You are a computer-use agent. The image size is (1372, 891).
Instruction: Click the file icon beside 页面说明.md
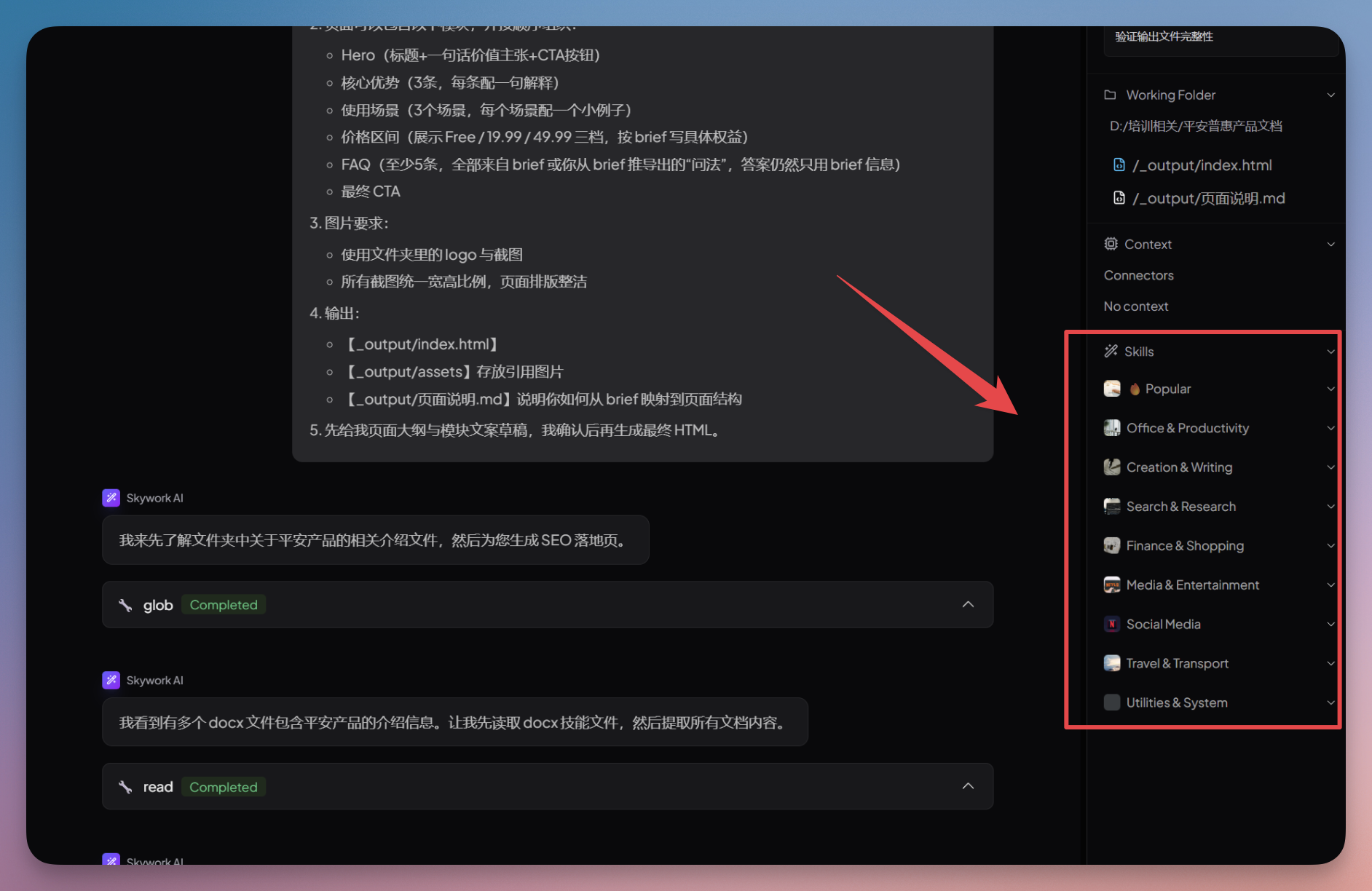click(x=1119, y=197)
